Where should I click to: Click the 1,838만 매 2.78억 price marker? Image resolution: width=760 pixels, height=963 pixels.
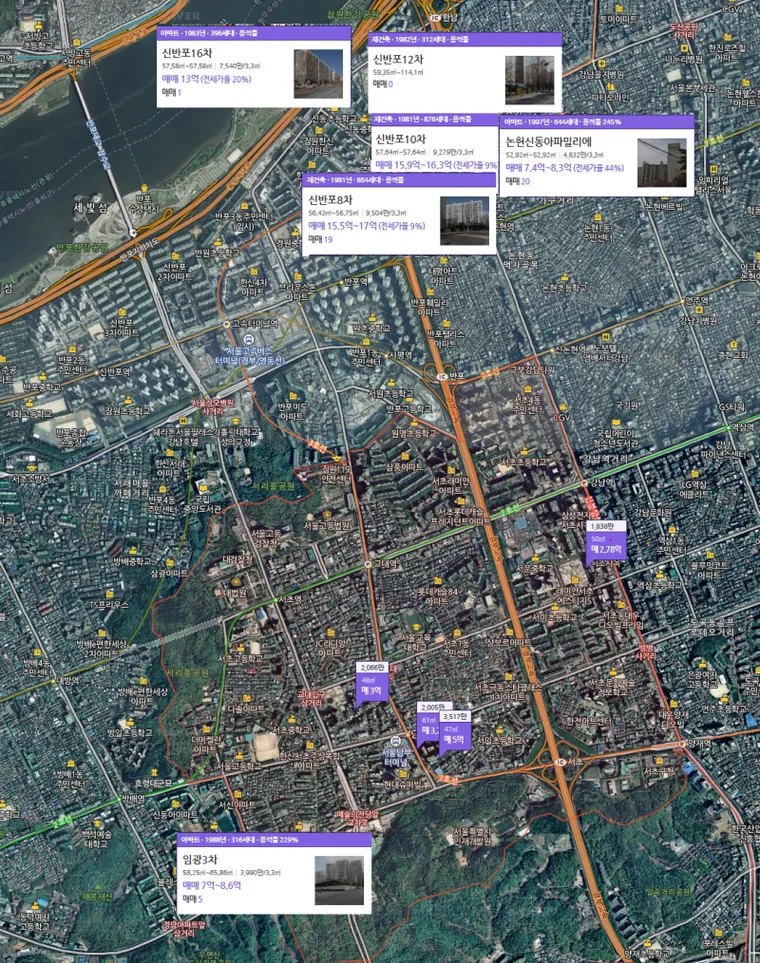(x=606, y=543)
